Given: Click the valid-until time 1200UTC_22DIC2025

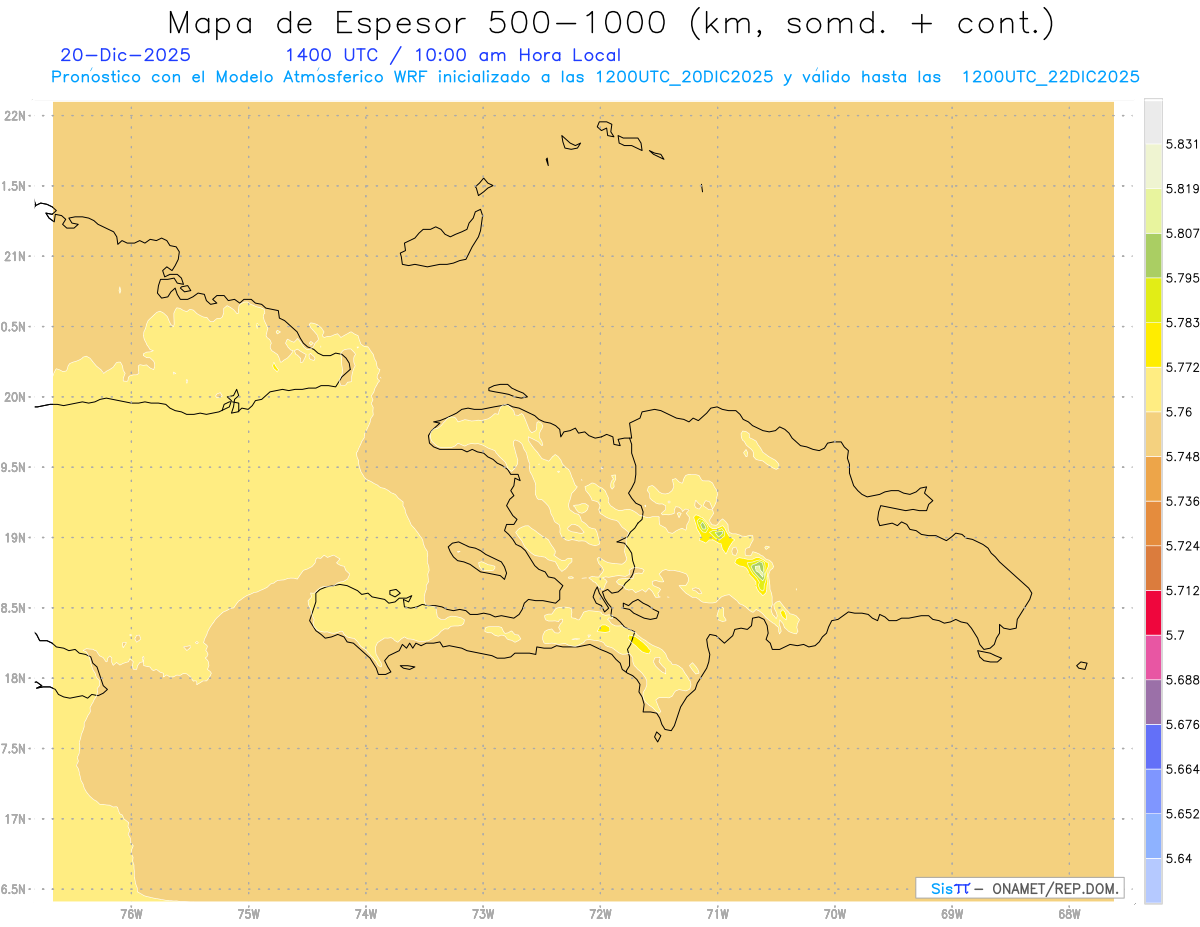Looking at the screenshot, I should [x=1050, y=77].
